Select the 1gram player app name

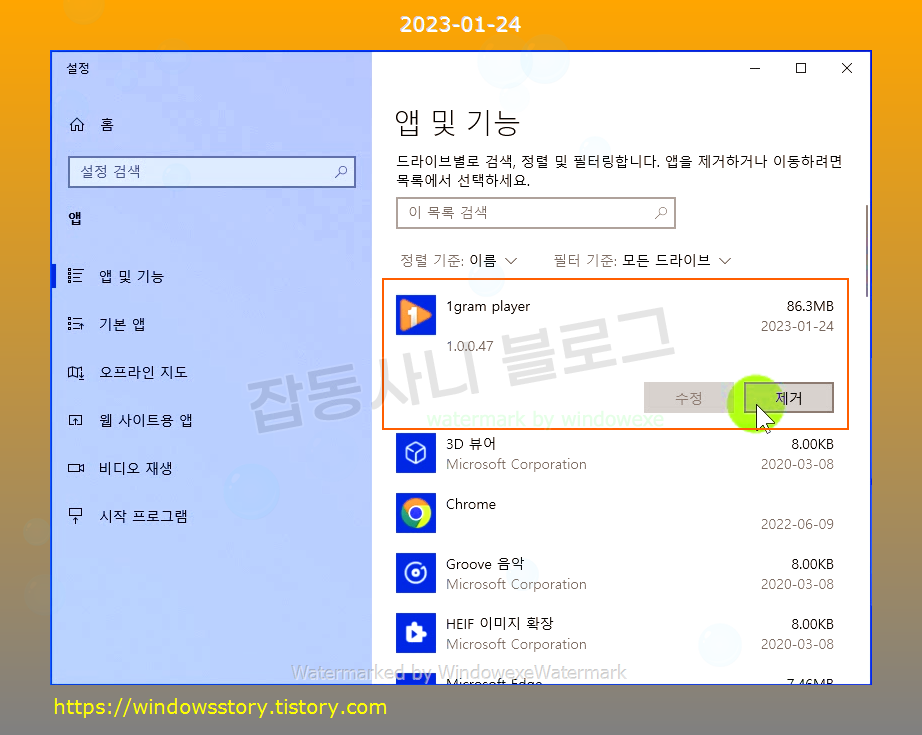(488, 306)
